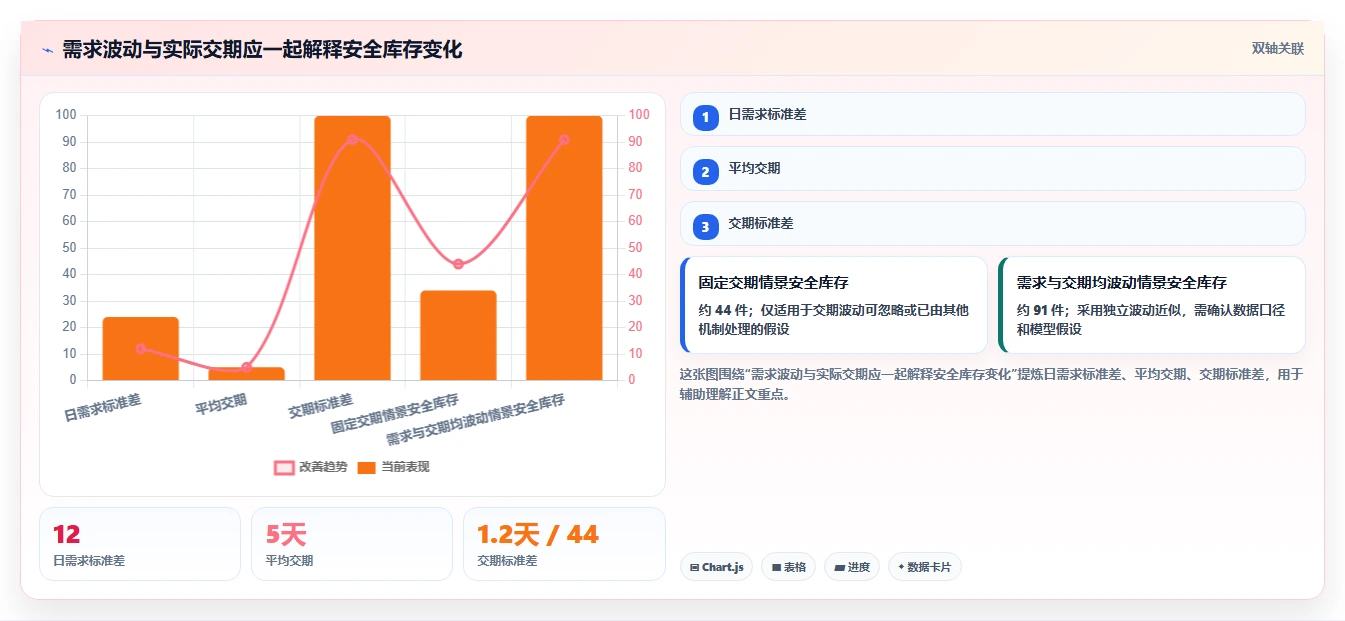
Task: Click the 表格 tag
Action: tap(788, 567)
